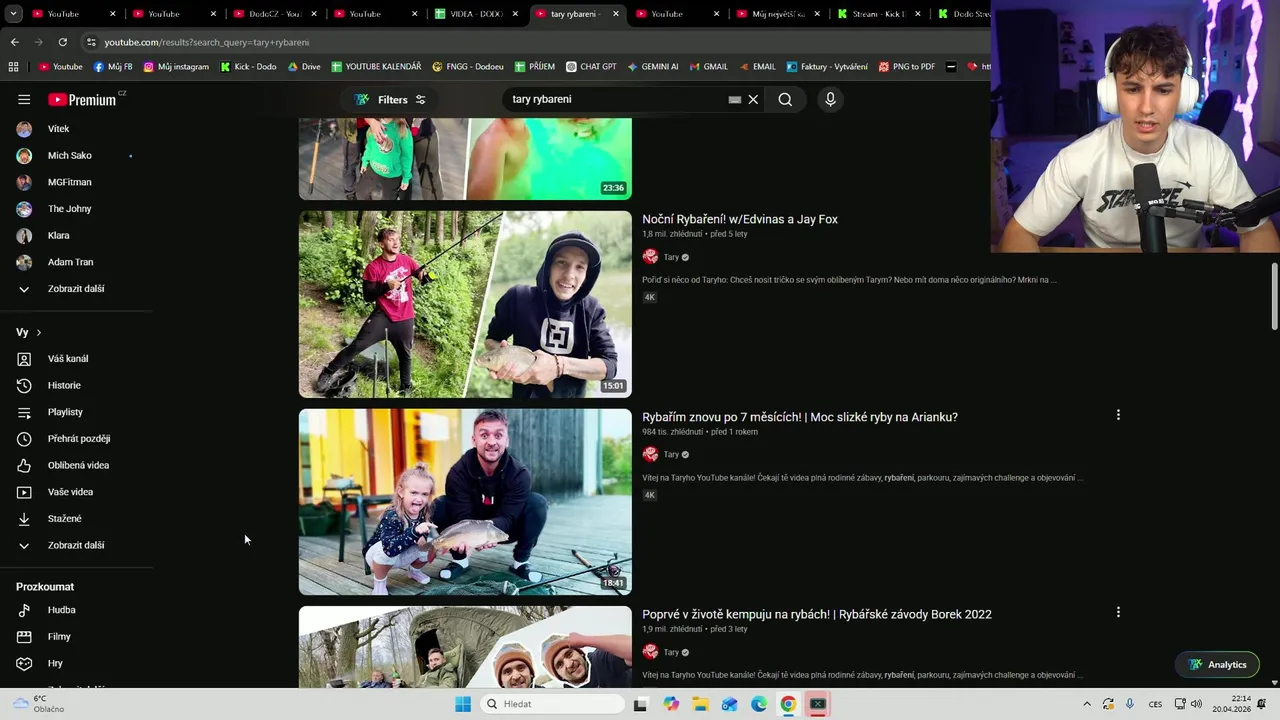The image size is (1280, 720).
Task: Show hidden tray icons chevron
Action: [x=1087, y=704]
